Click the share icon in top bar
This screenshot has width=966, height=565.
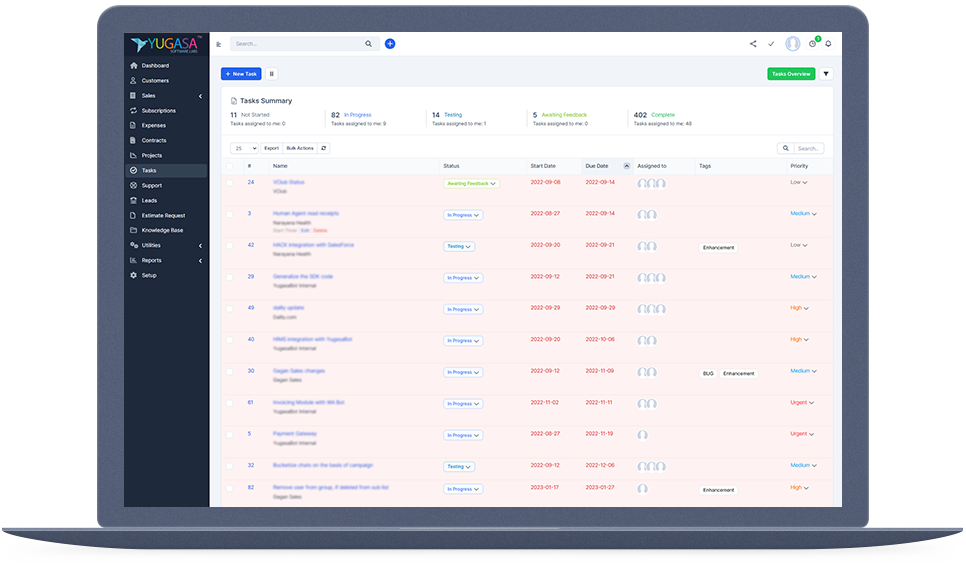click(x=753, y=44)
